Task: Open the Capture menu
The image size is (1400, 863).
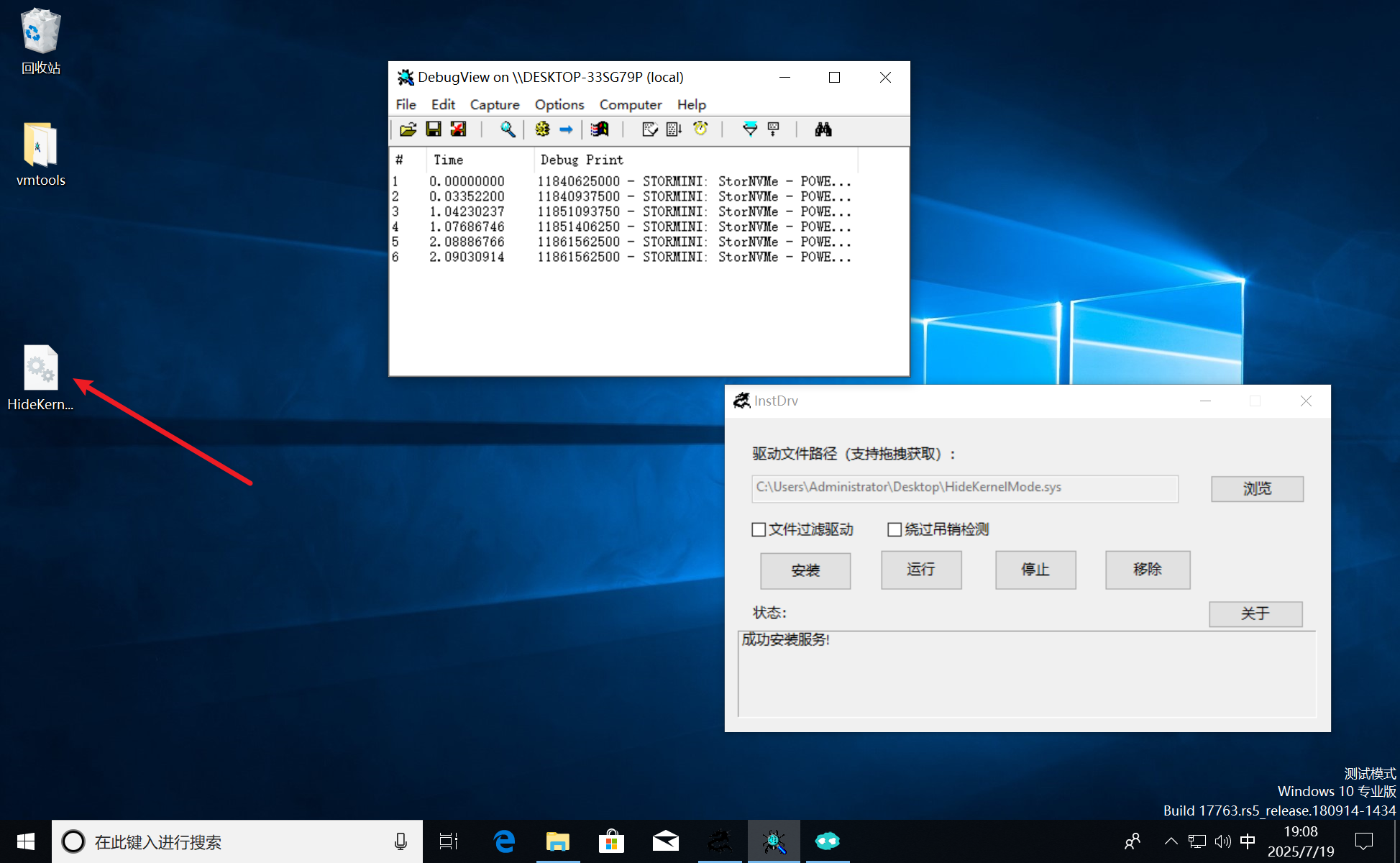Action: point(494,105)
